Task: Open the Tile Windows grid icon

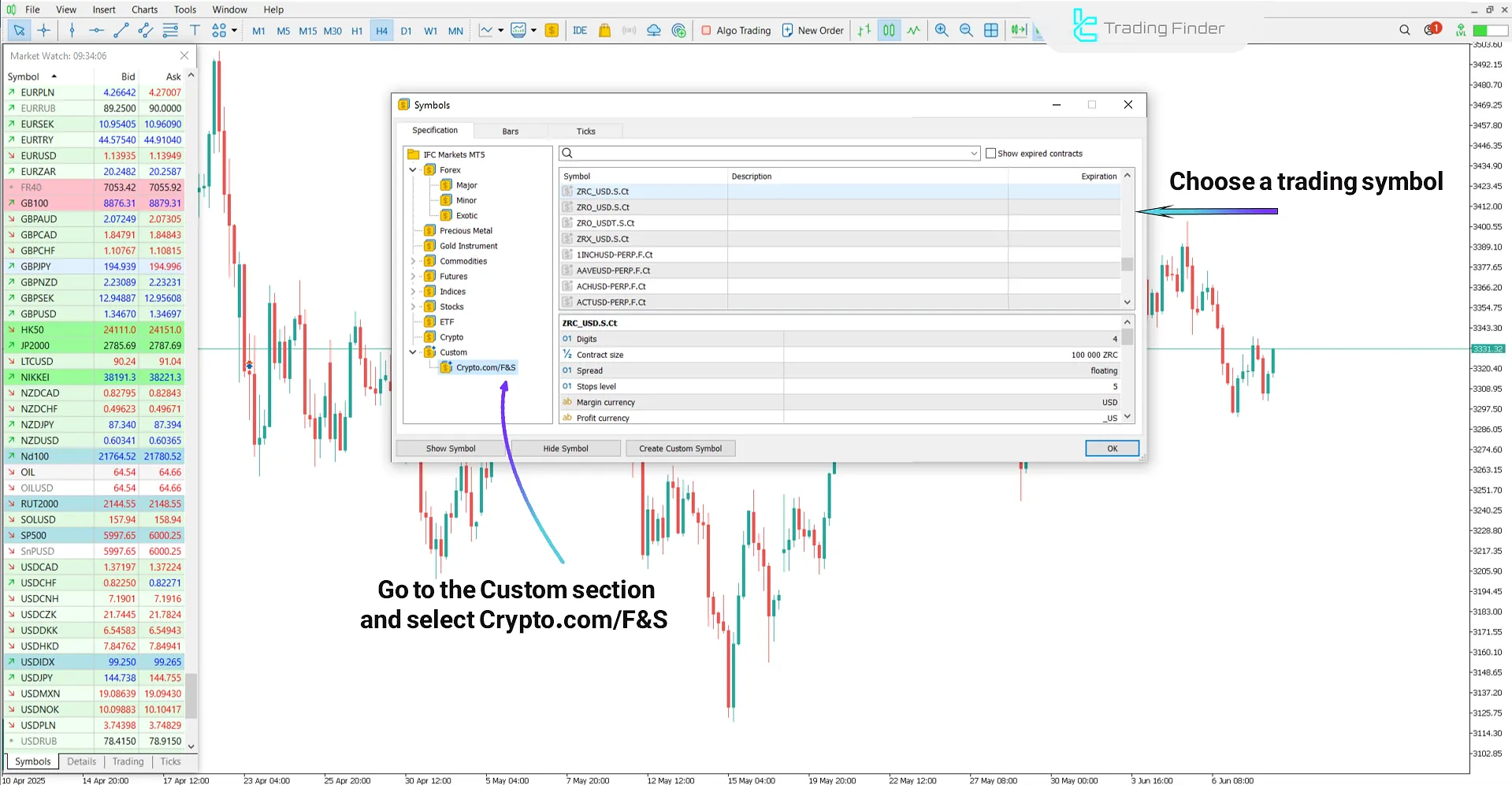Action: (990, 30)
